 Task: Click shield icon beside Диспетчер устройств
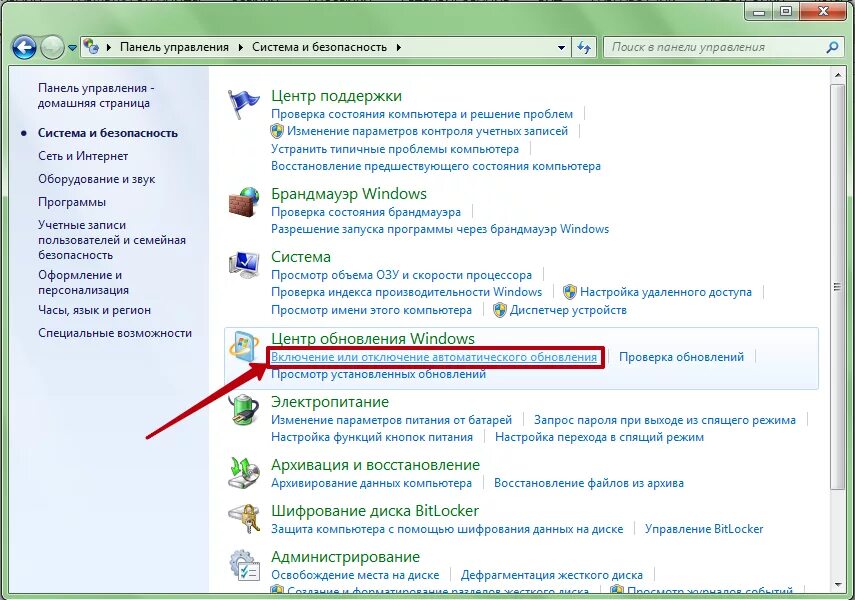click(499, 310)
